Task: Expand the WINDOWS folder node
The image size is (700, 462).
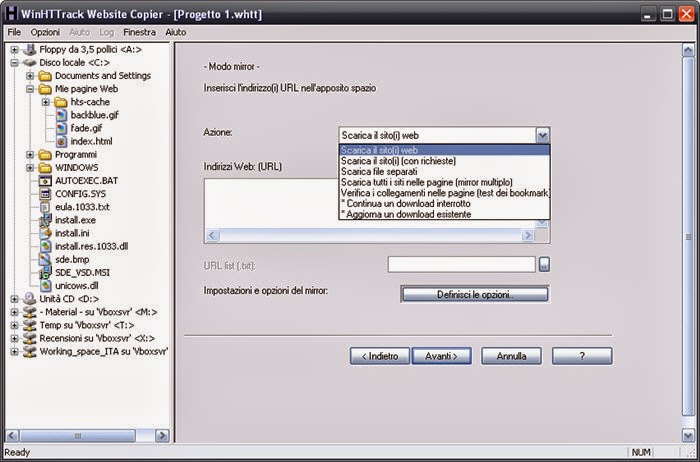Action: coord(30,168)
